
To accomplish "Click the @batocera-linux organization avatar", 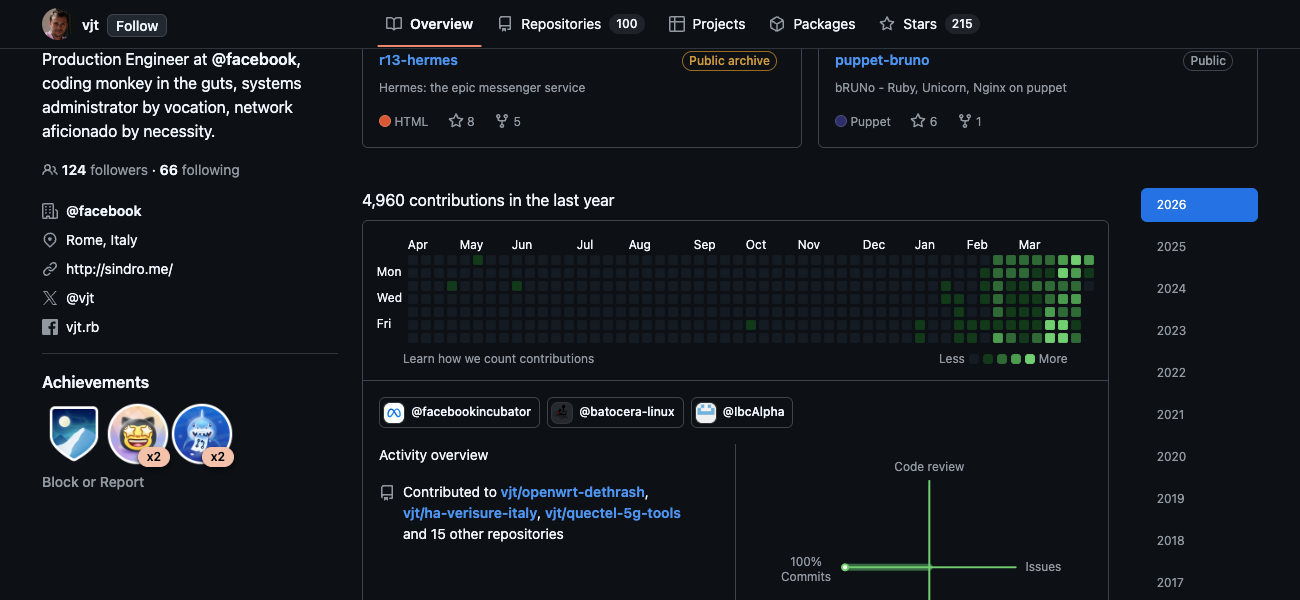I will coord(561,411).
